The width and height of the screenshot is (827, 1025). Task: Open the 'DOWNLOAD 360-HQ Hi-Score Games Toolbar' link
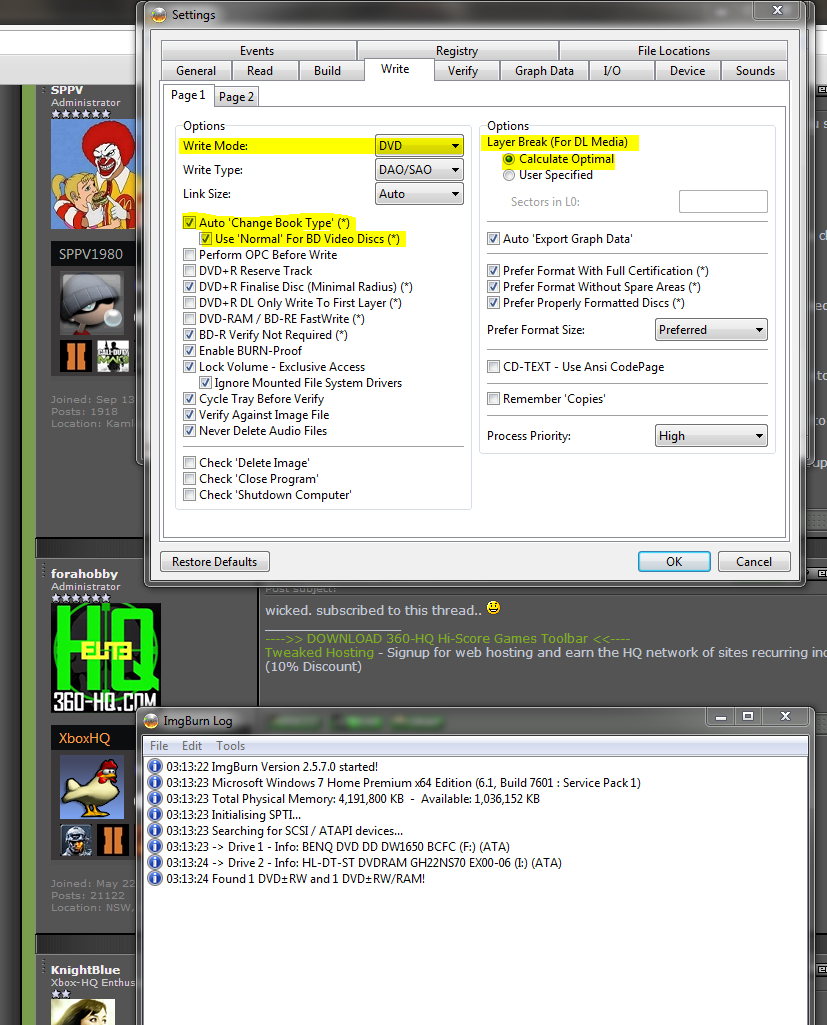coord(448,639)
